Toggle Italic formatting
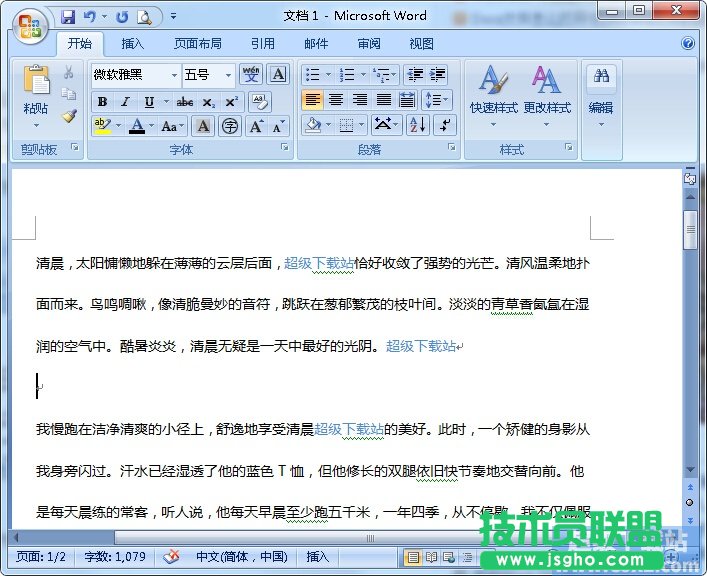This screenshot has width=707, height=576. tap(125, 102)
